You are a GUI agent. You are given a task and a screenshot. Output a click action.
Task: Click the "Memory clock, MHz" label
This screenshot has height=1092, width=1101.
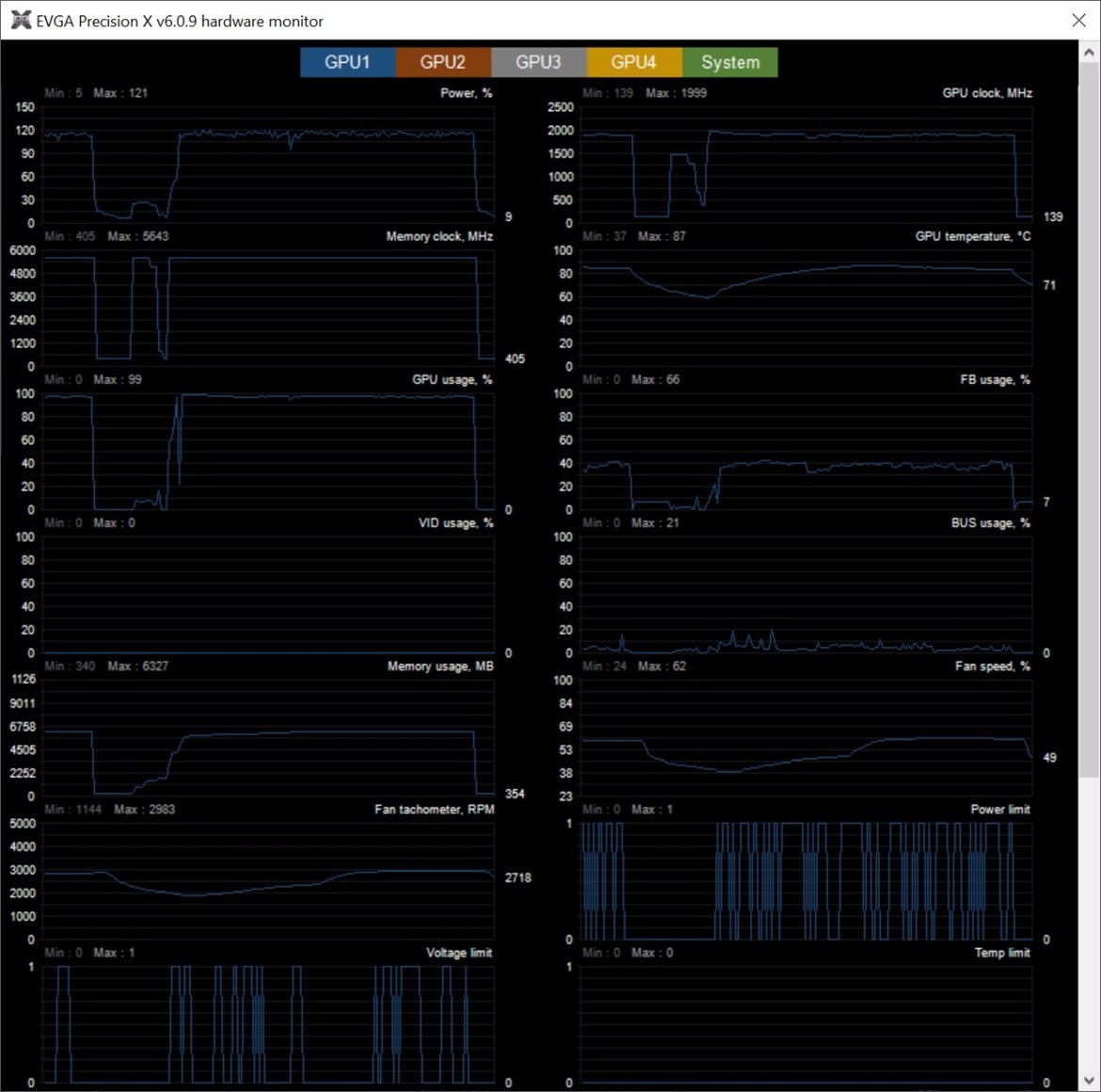pos(439,236)
